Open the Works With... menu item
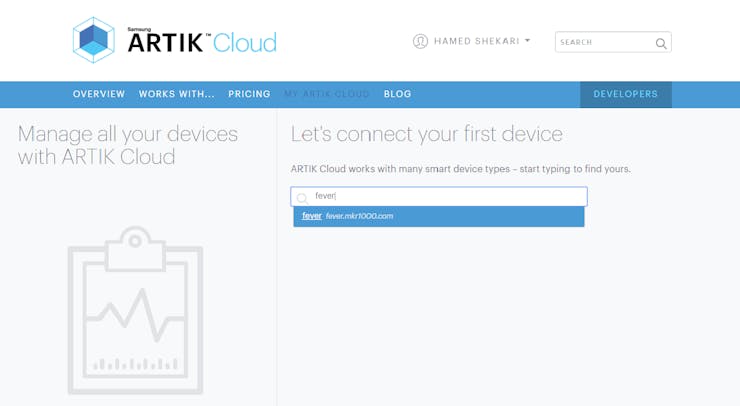The height and width of the screenshot is (406, 740). point(177,94)
